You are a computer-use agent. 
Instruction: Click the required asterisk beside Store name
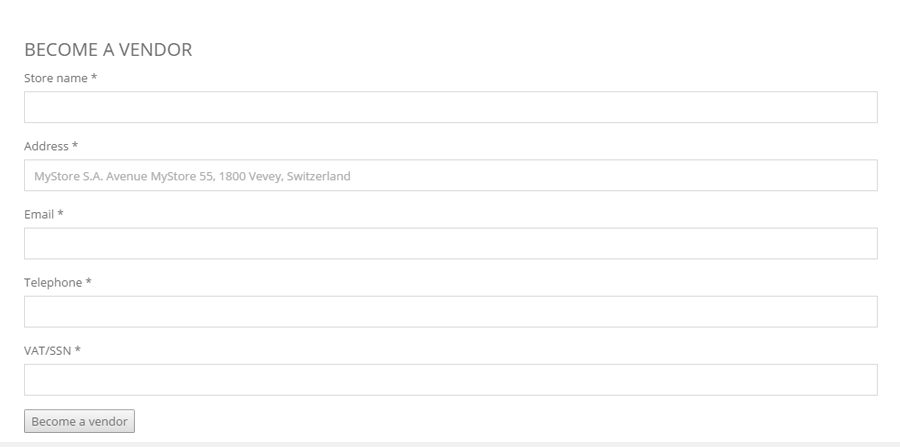[94, 77]
